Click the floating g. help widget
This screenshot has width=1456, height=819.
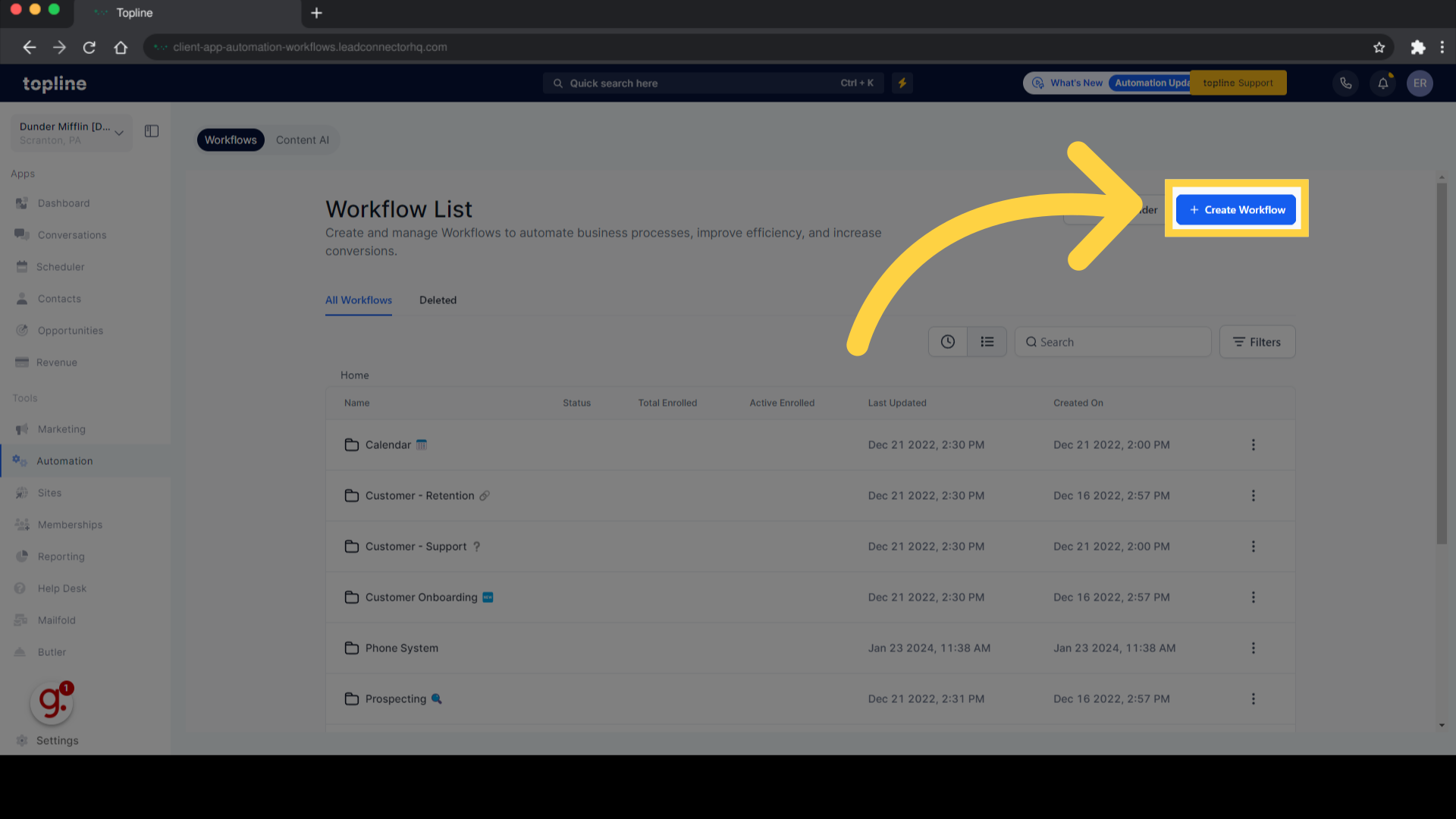52,702
